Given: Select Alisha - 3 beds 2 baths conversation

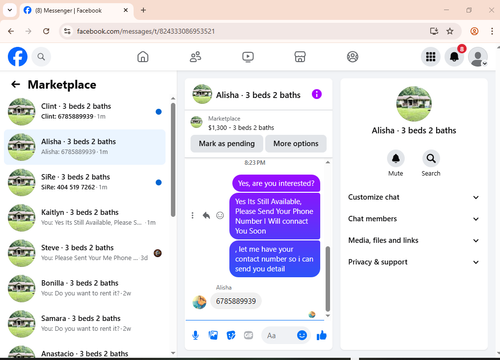Looking at the screenshot, I should point(85,147).
